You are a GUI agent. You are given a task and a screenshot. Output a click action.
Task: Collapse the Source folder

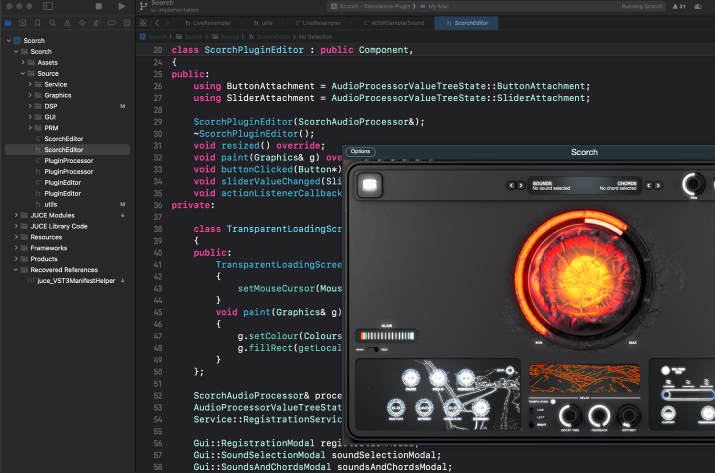point(24,73)
